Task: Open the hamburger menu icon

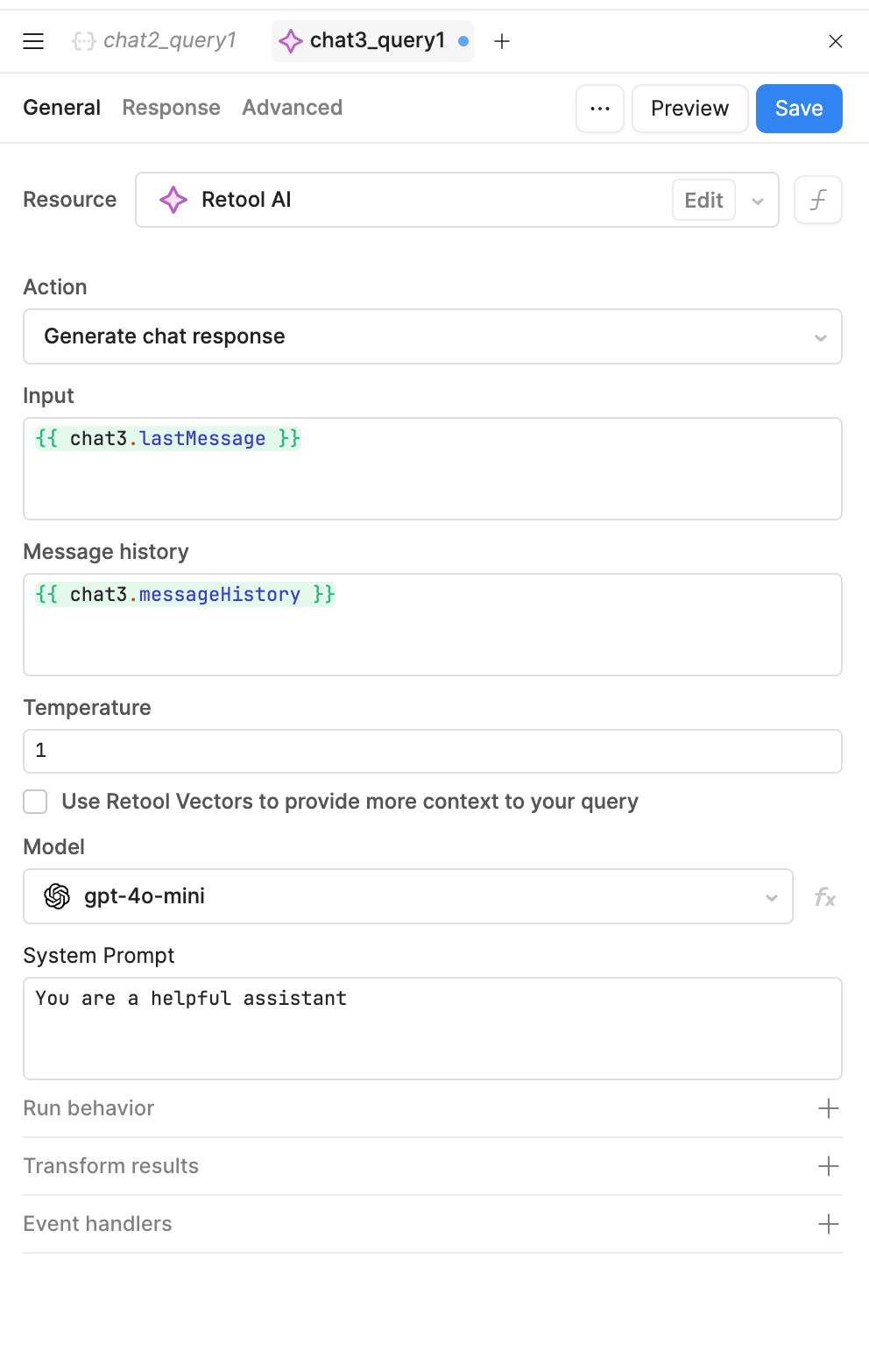Action: point(33,41)
